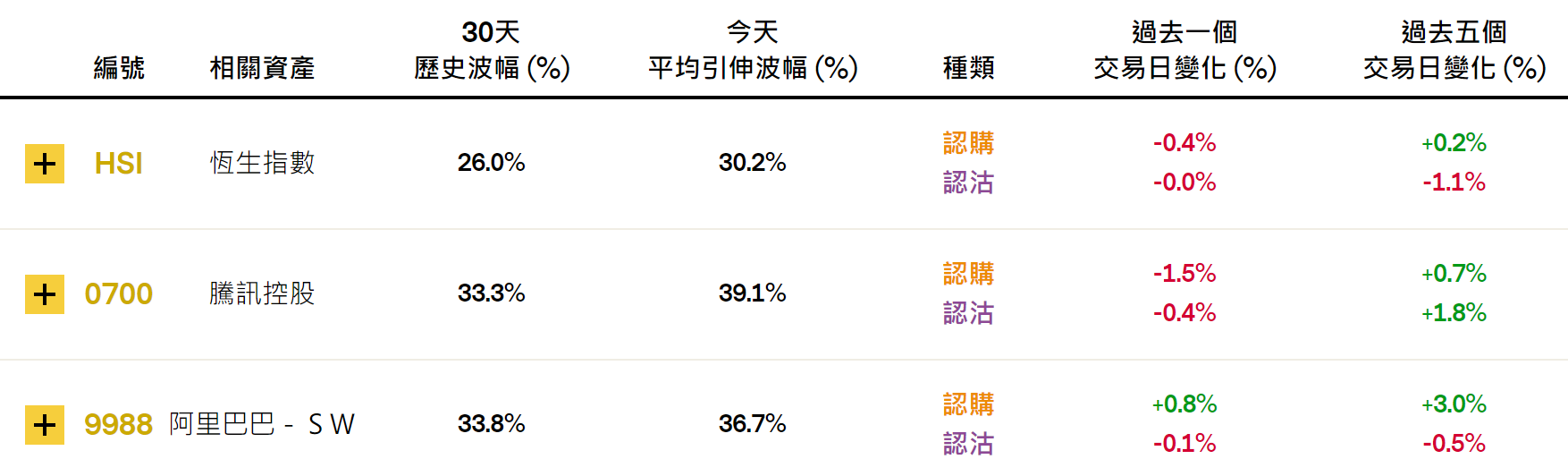Screen dimensions: 1568x476
Task: Sort by 相關資產 column header
Action: tap(262, 68)
